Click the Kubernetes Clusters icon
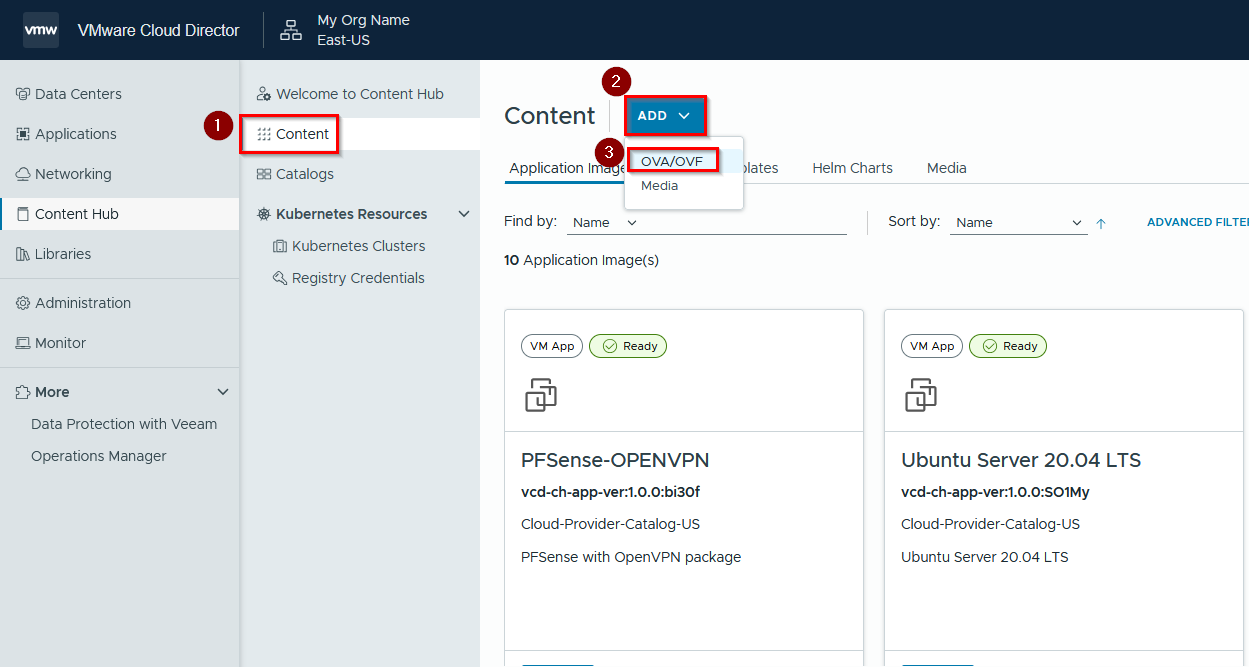This screenshot has width=1249, height=667. 280,246
